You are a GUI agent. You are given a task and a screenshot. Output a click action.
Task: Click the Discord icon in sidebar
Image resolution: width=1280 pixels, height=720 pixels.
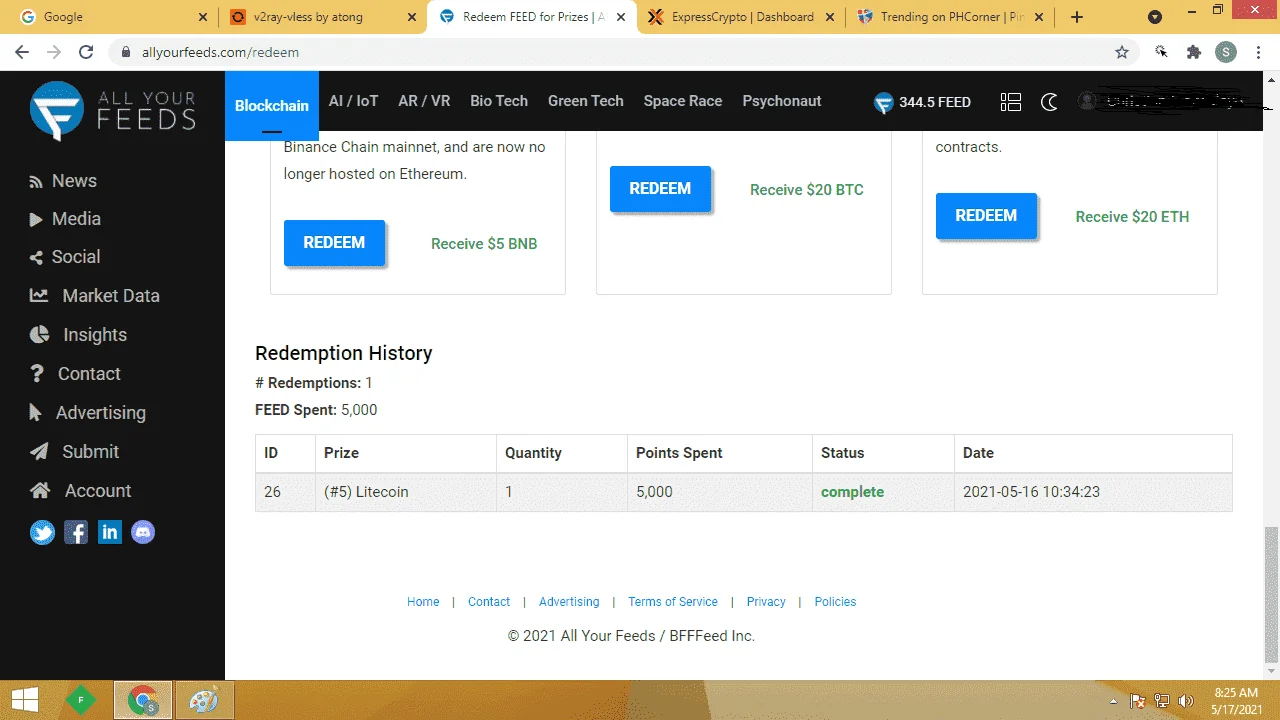(143, 532)
